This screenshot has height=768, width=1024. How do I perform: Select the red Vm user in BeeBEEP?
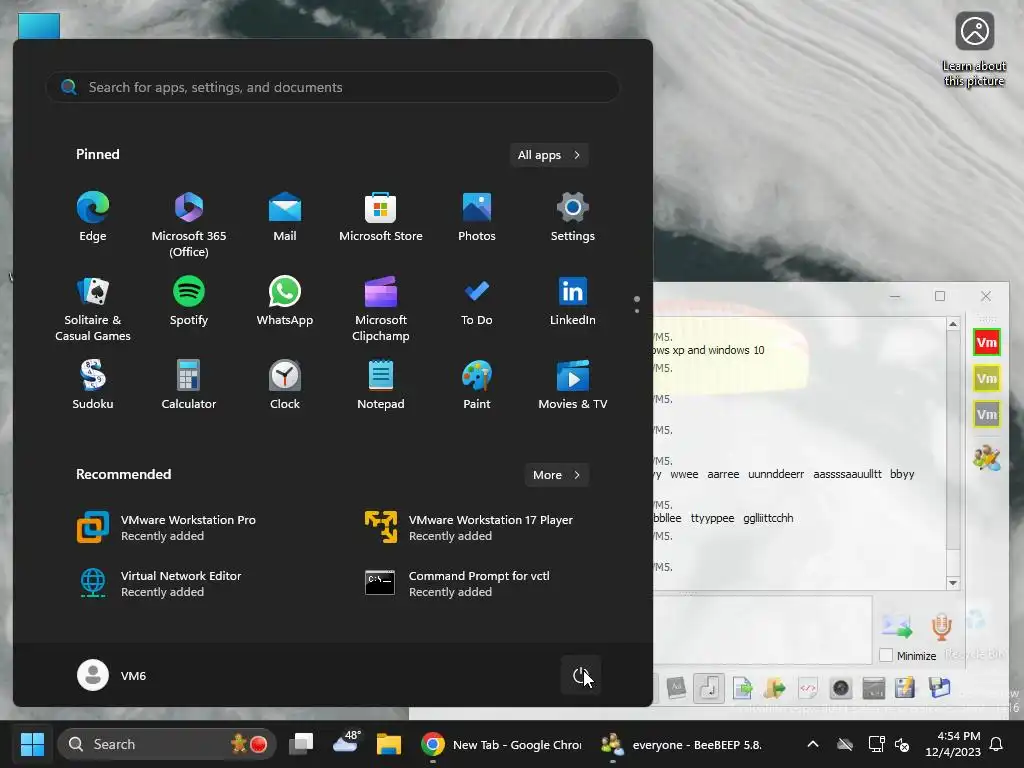(x=987, y=342)
